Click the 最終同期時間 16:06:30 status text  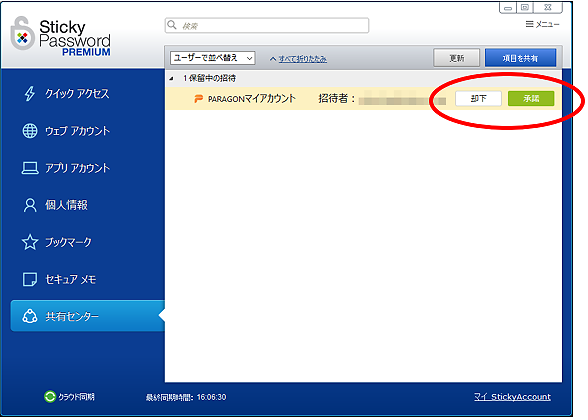(186, 397)
